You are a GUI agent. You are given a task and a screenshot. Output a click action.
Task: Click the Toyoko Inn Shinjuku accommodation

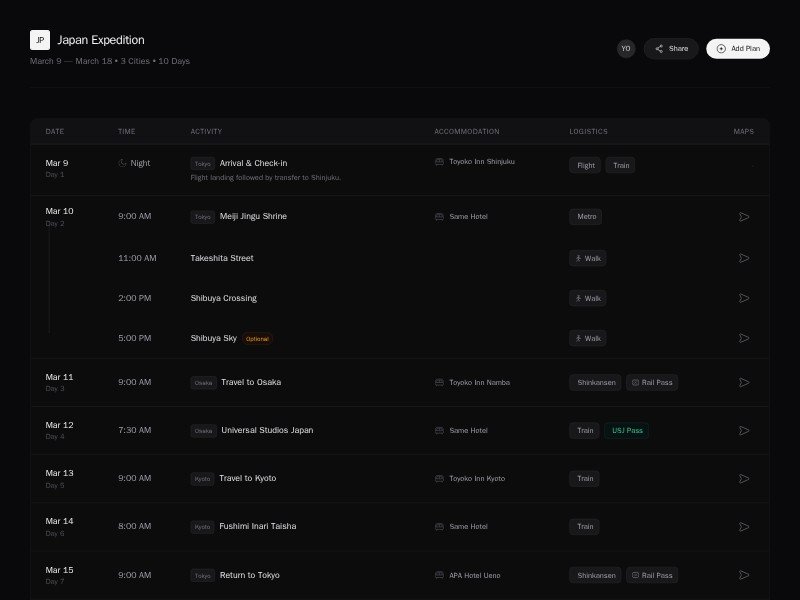coord(475,161)
